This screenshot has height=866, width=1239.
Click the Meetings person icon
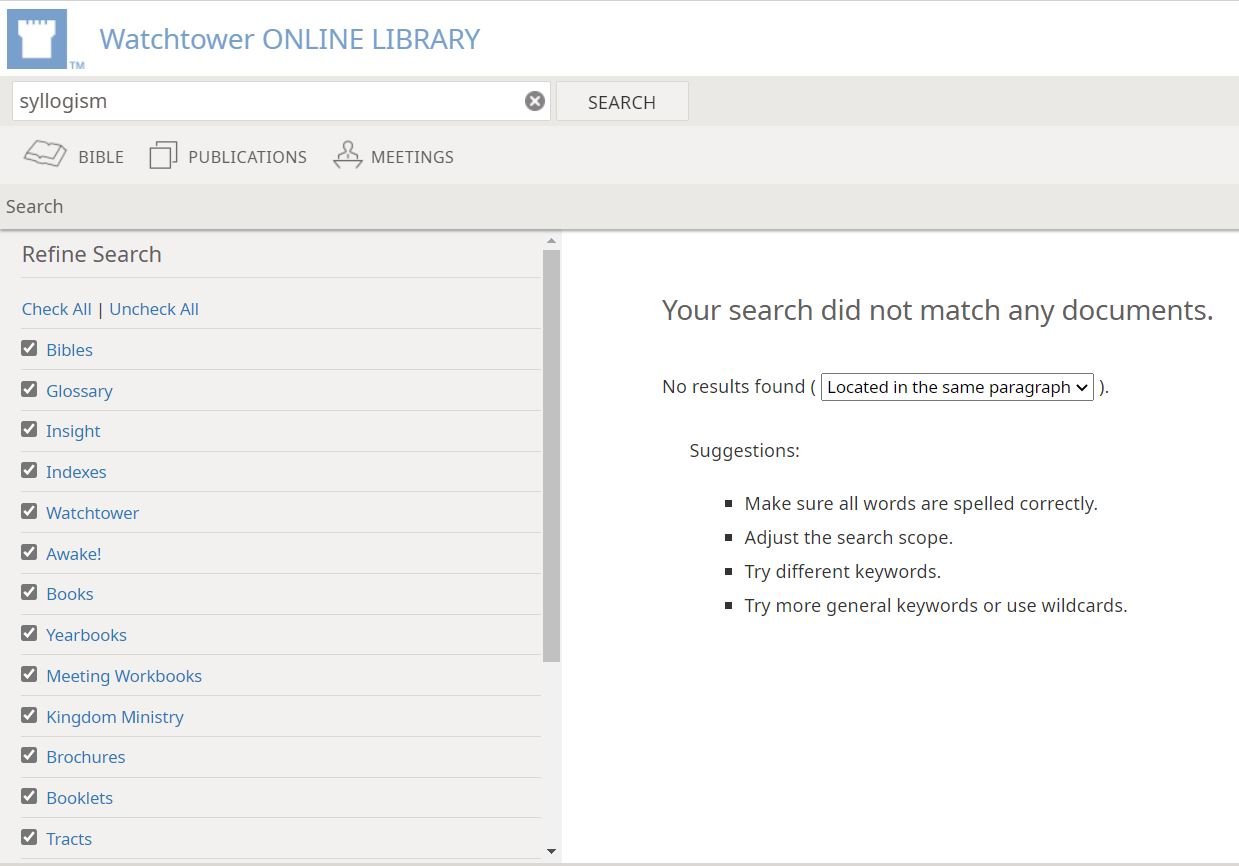[x=347, y=155]
